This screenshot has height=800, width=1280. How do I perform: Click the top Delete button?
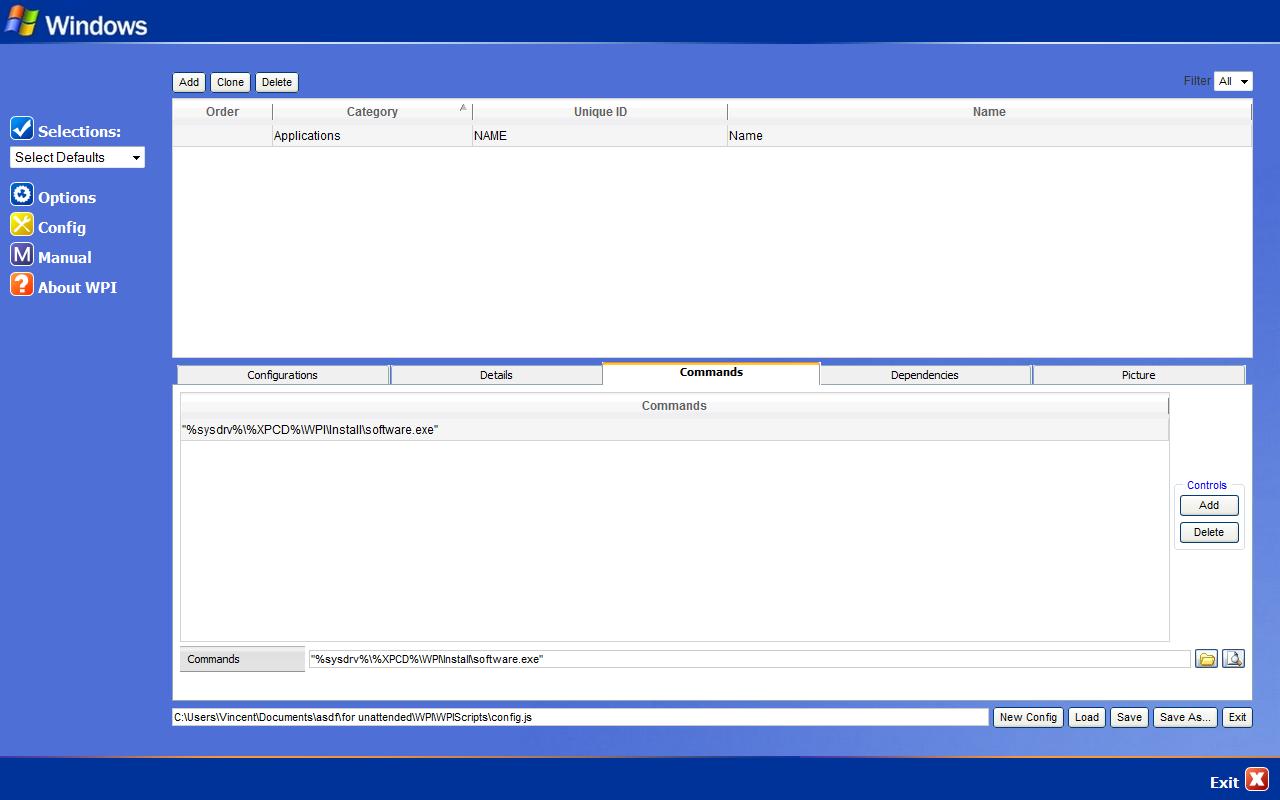277,82
